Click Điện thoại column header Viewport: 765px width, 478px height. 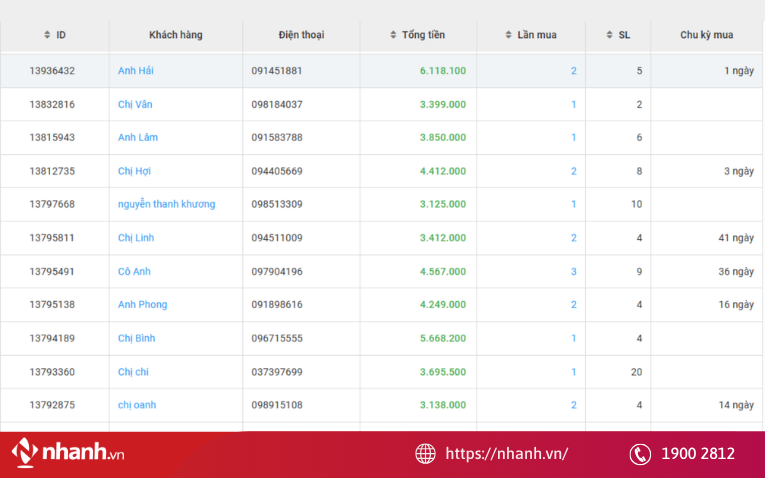click(x=301, y=35)
